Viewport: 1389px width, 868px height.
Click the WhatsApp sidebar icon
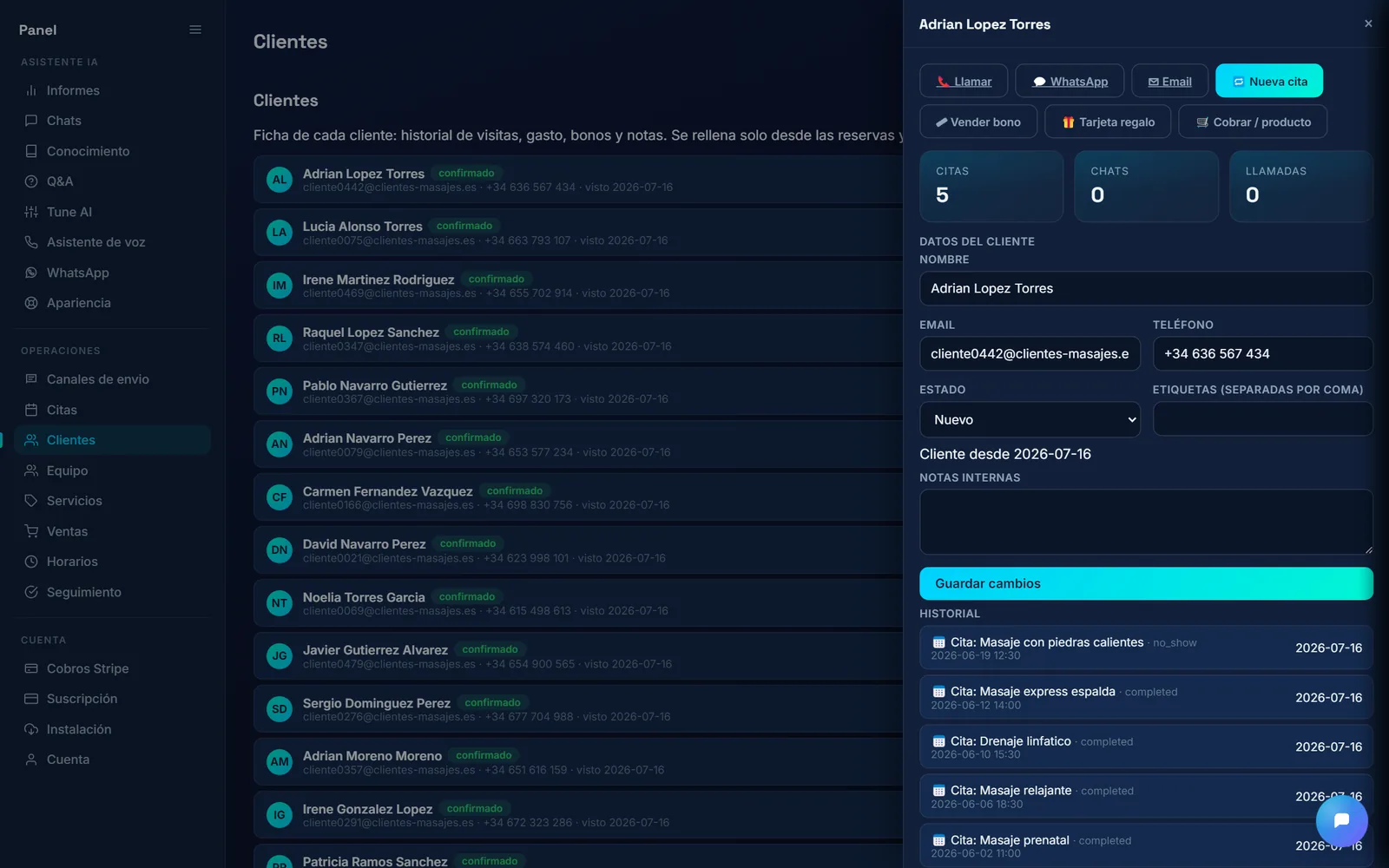pyautogui.click(x=31, y=273)
